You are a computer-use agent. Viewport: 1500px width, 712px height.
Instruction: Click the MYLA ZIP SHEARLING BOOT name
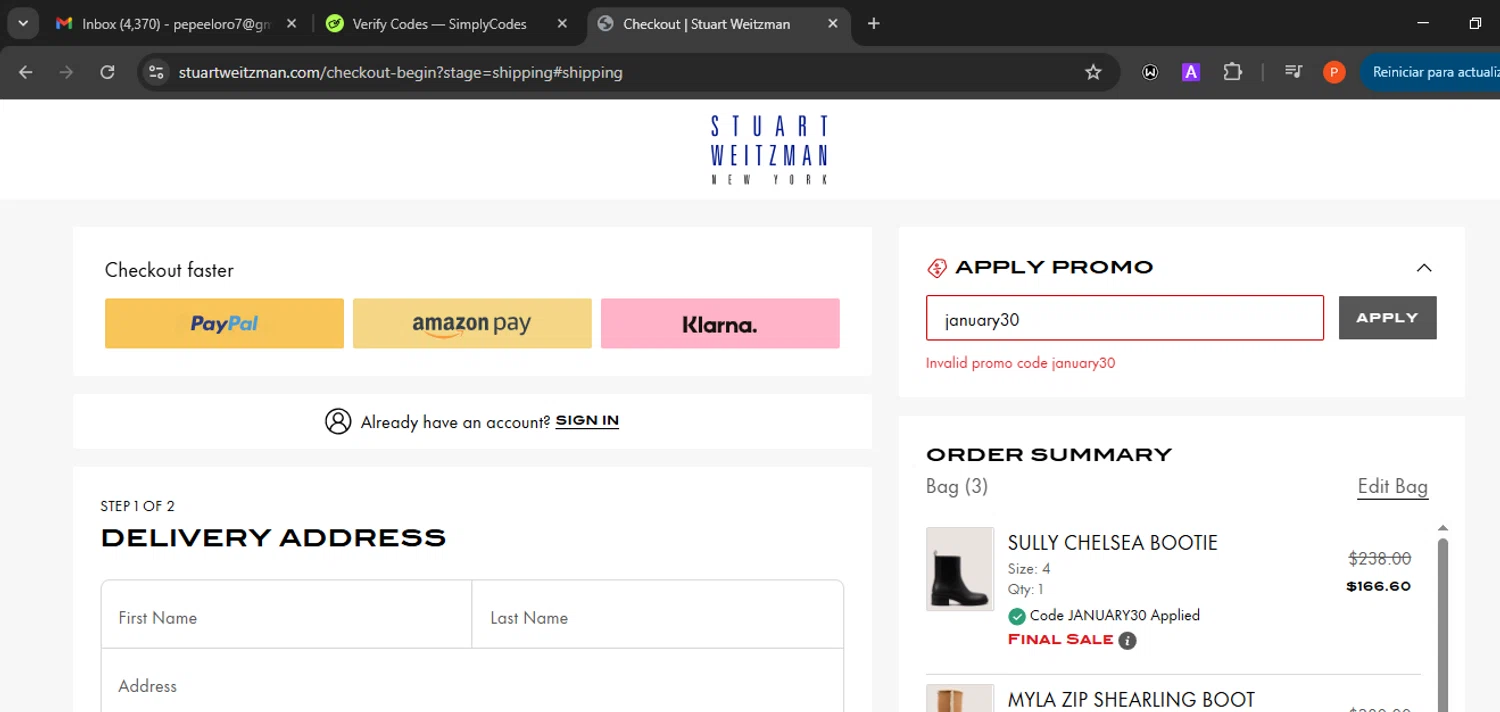[x=1131, y=700]
